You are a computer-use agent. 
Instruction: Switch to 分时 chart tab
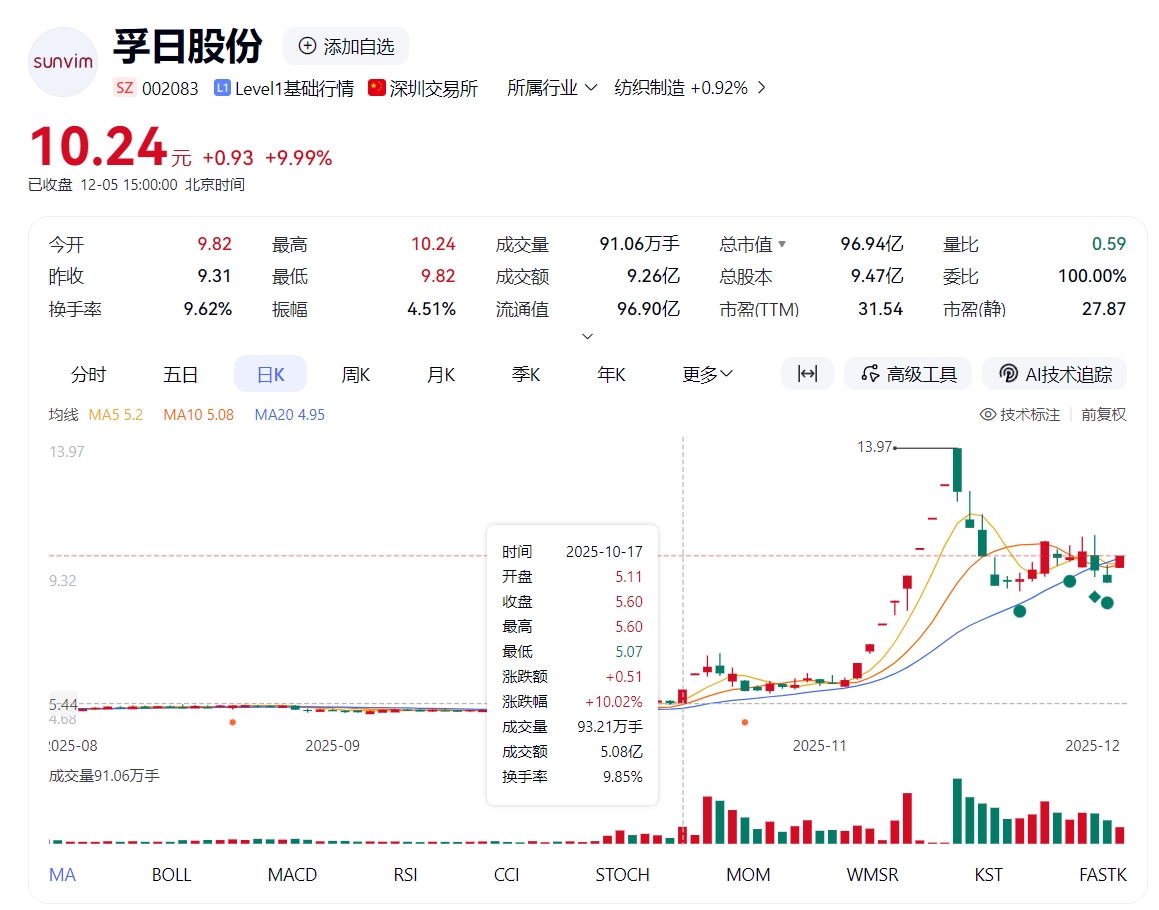pyautogui.click(x=88, y=374)
